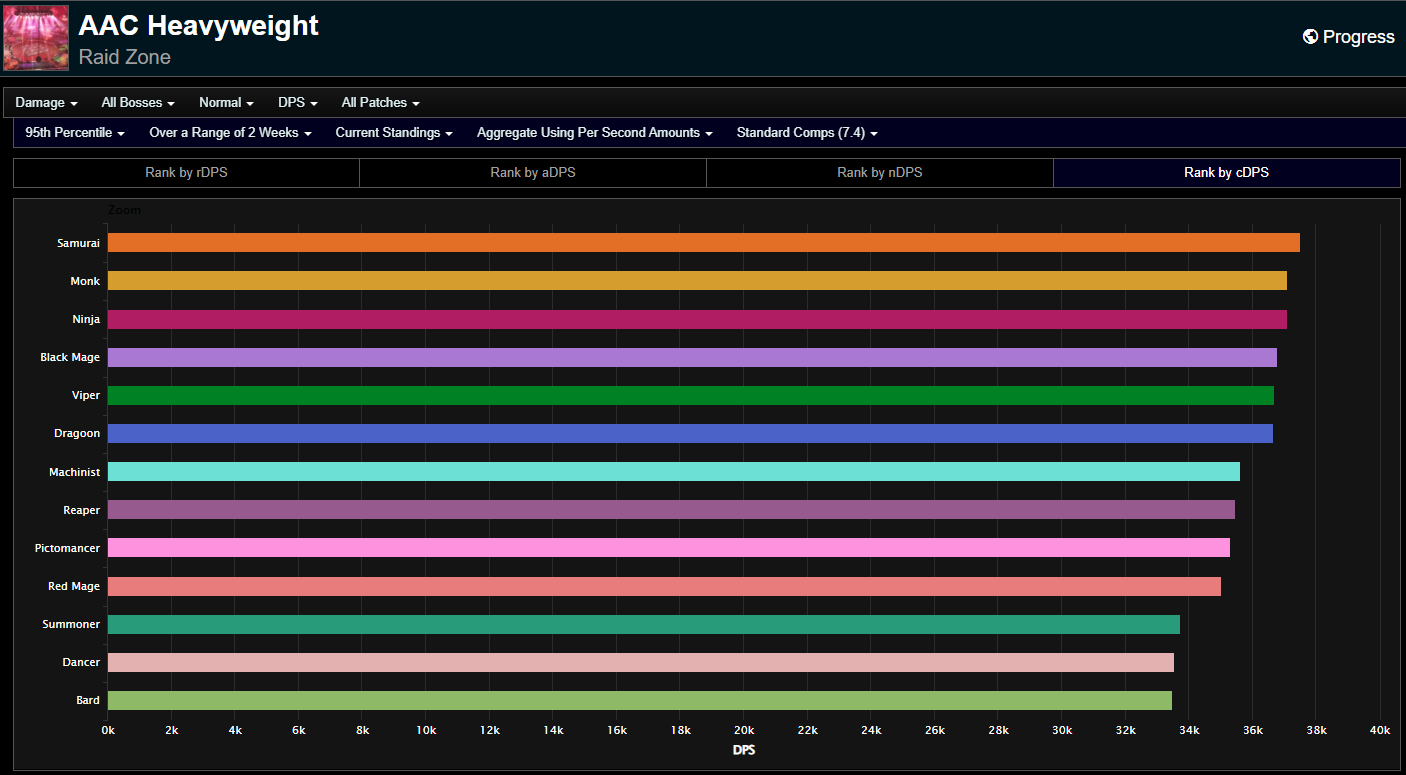
Task: Click the Black Mage axis label
Action: tap(70, 357)
